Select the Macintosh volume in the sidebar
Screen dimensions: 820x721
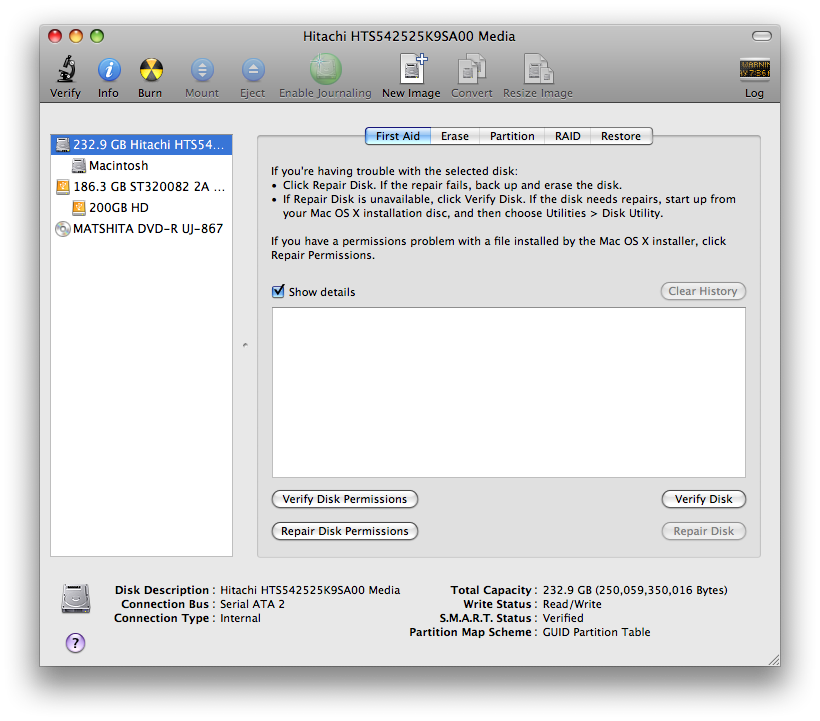(x=141, y=166)
